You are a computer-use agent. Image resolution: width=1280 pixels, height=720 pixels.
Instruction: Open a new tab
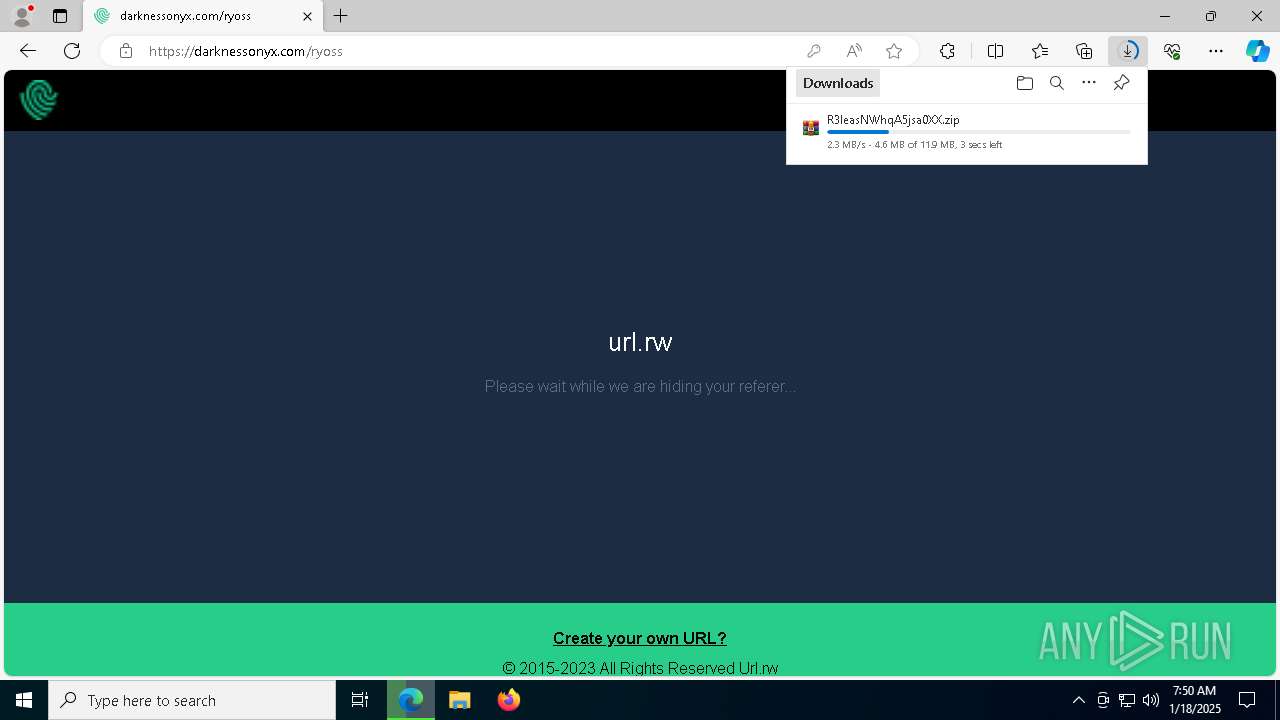[341, 16]
